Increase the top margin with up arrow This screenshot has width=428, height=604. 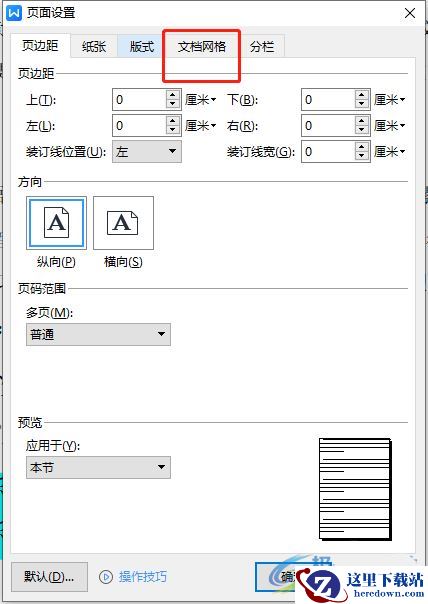point(173,95)
